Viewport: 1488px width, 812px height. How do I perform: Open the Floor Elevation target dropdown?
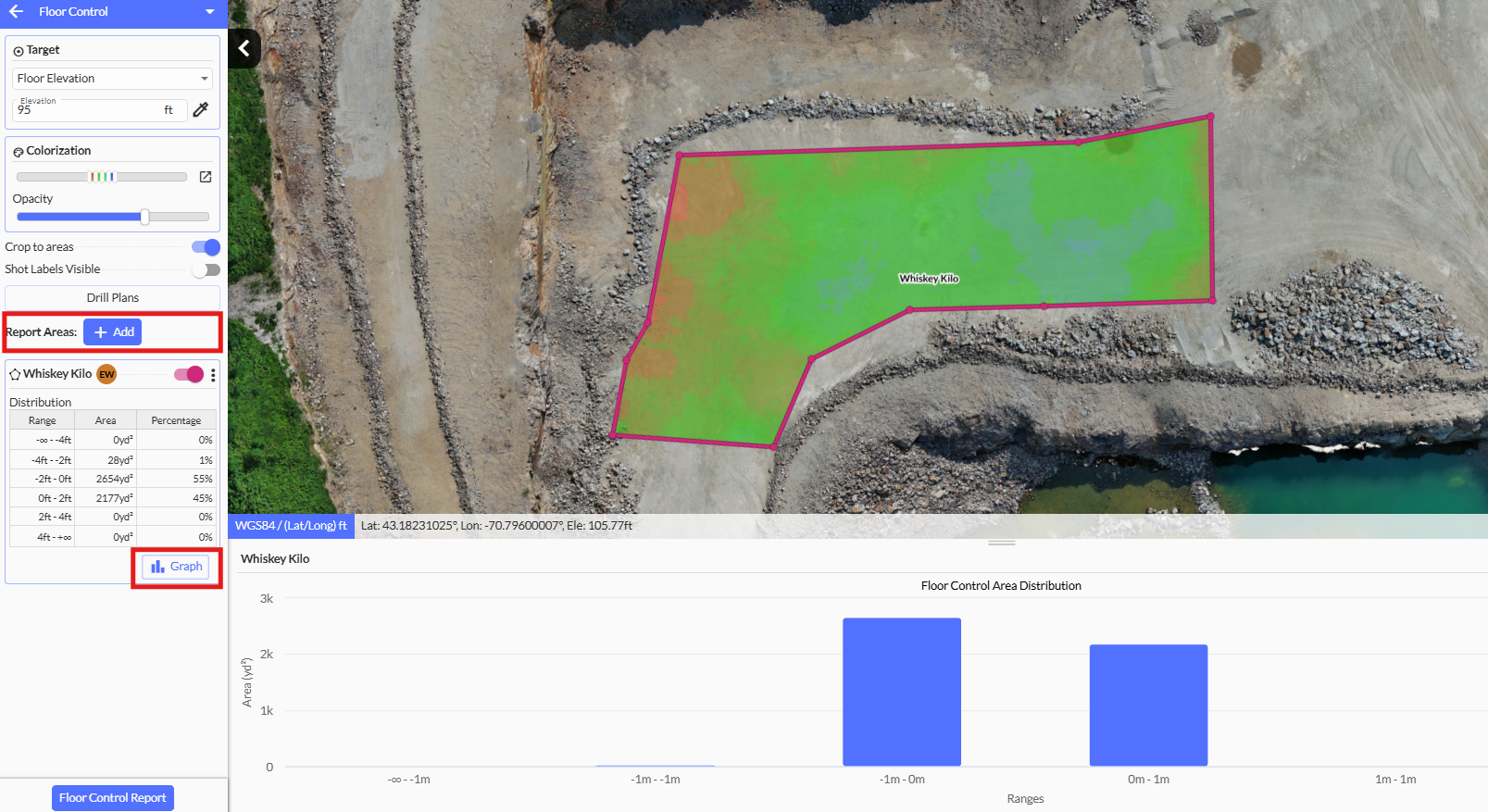[112, 79]
